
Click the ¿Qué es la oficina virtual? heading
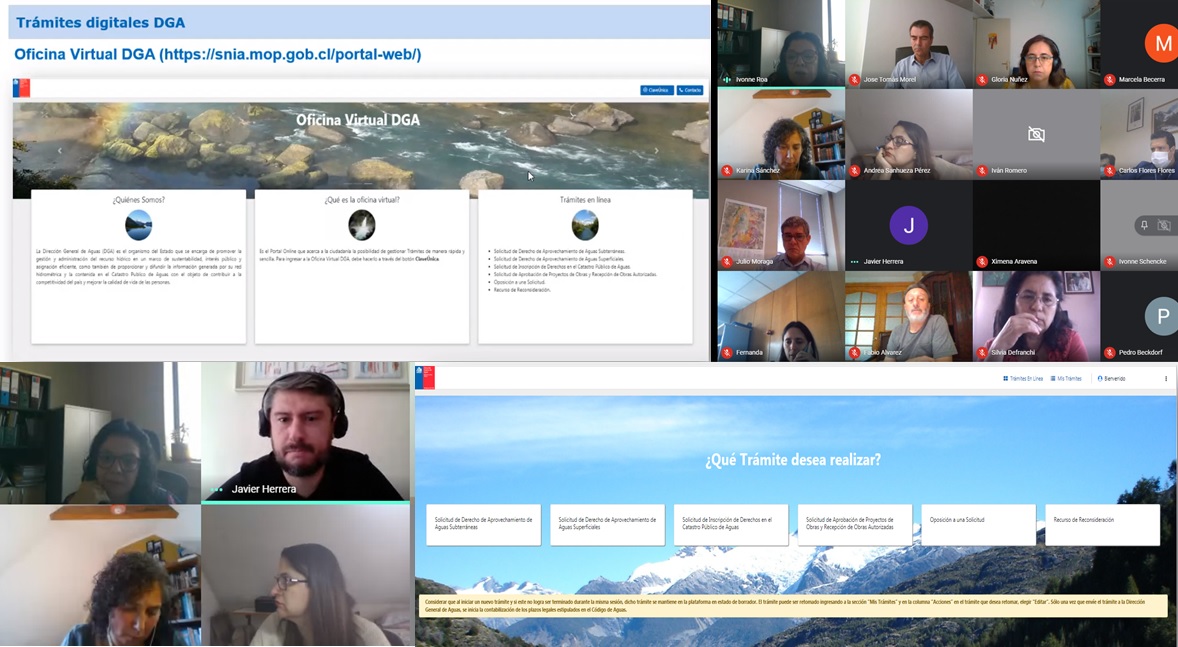tap(361, 200)
